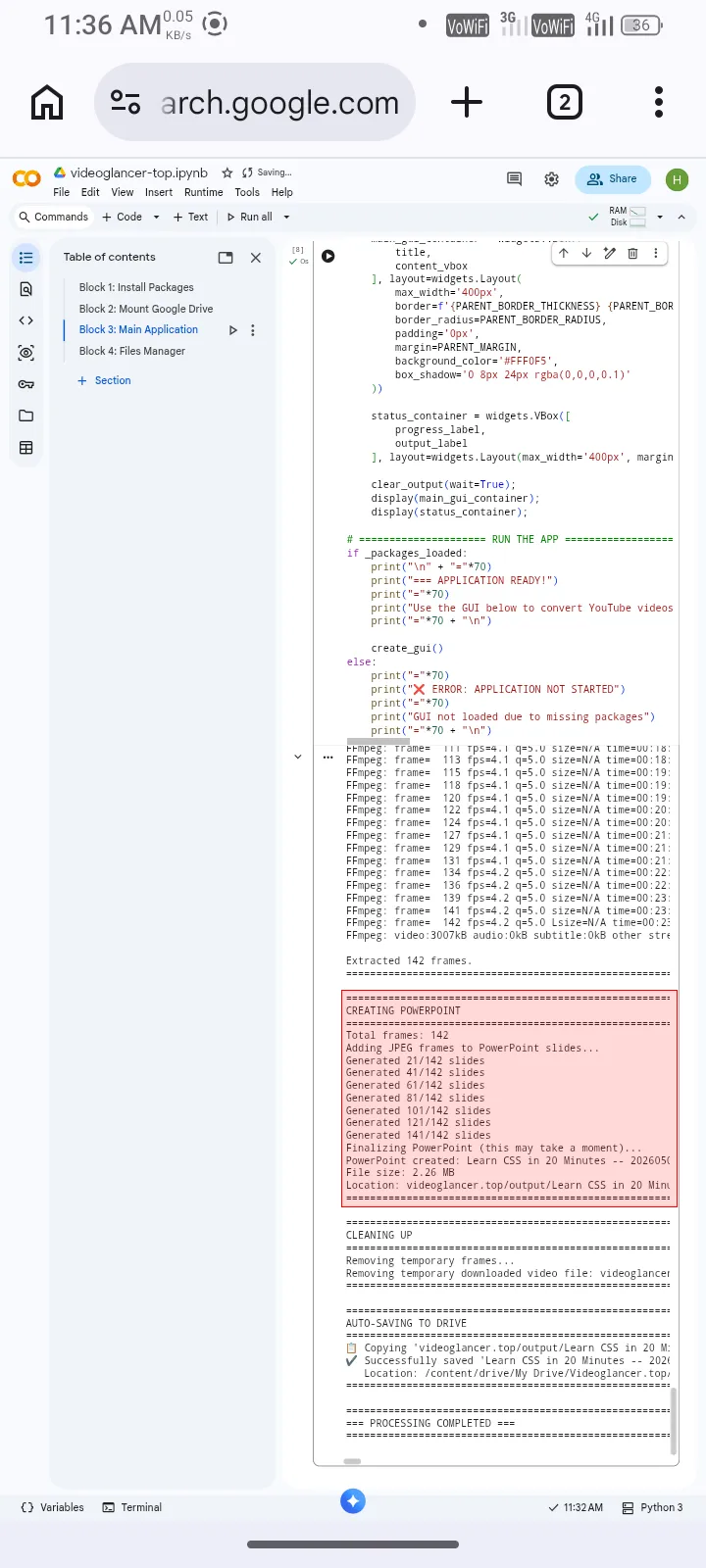Open the Code snippets sidebar icon

point(26,320)
